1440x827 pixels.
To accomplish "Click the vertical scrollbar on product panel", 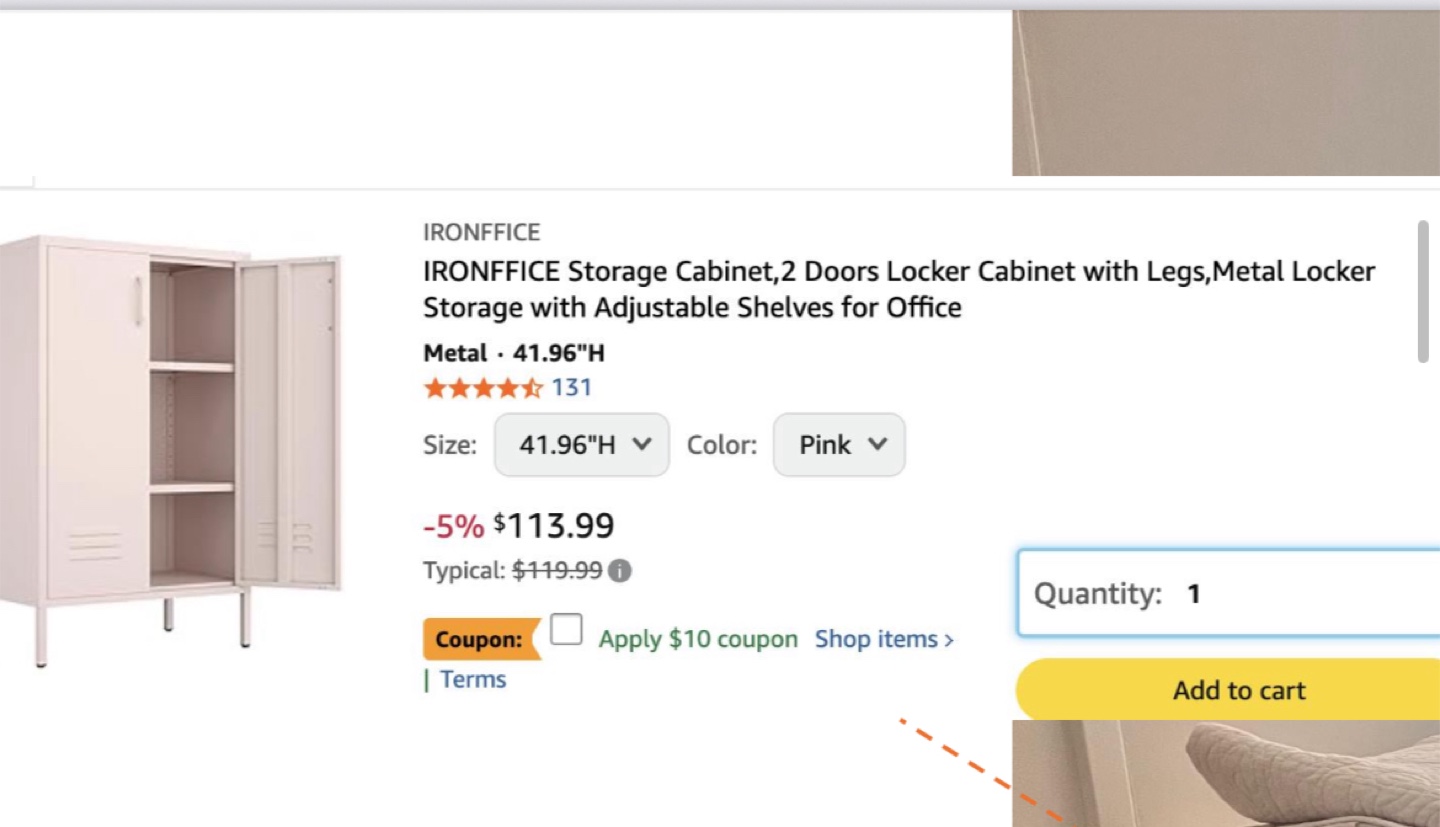I will 1424,292.
